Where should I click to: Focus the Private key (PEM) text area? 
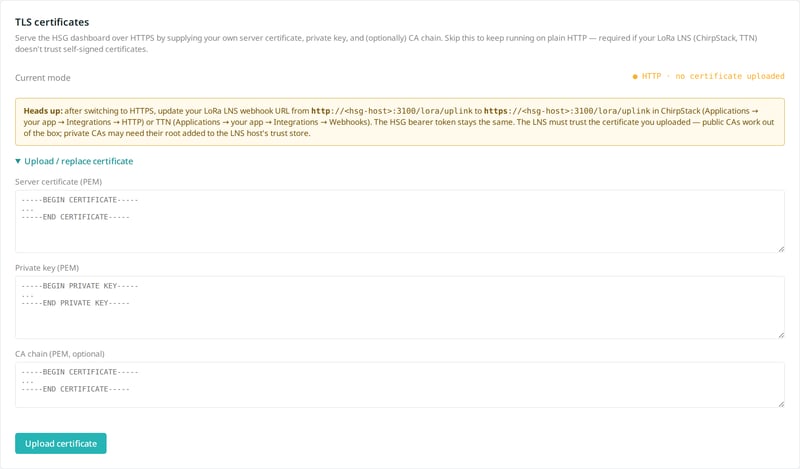point(399,307)
